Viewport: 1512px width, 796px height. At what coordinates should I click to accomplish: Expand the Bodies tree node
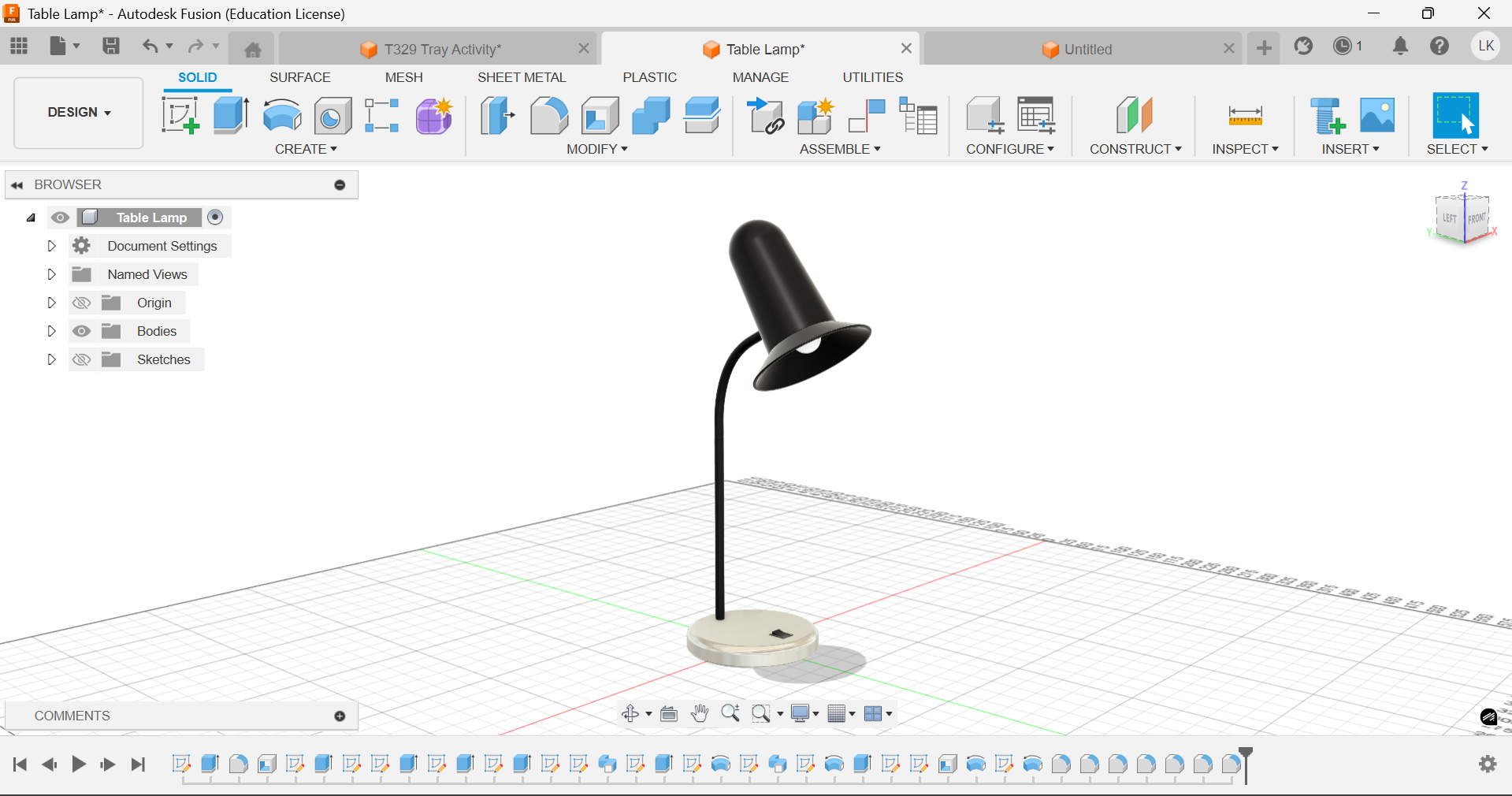[51, 331]
